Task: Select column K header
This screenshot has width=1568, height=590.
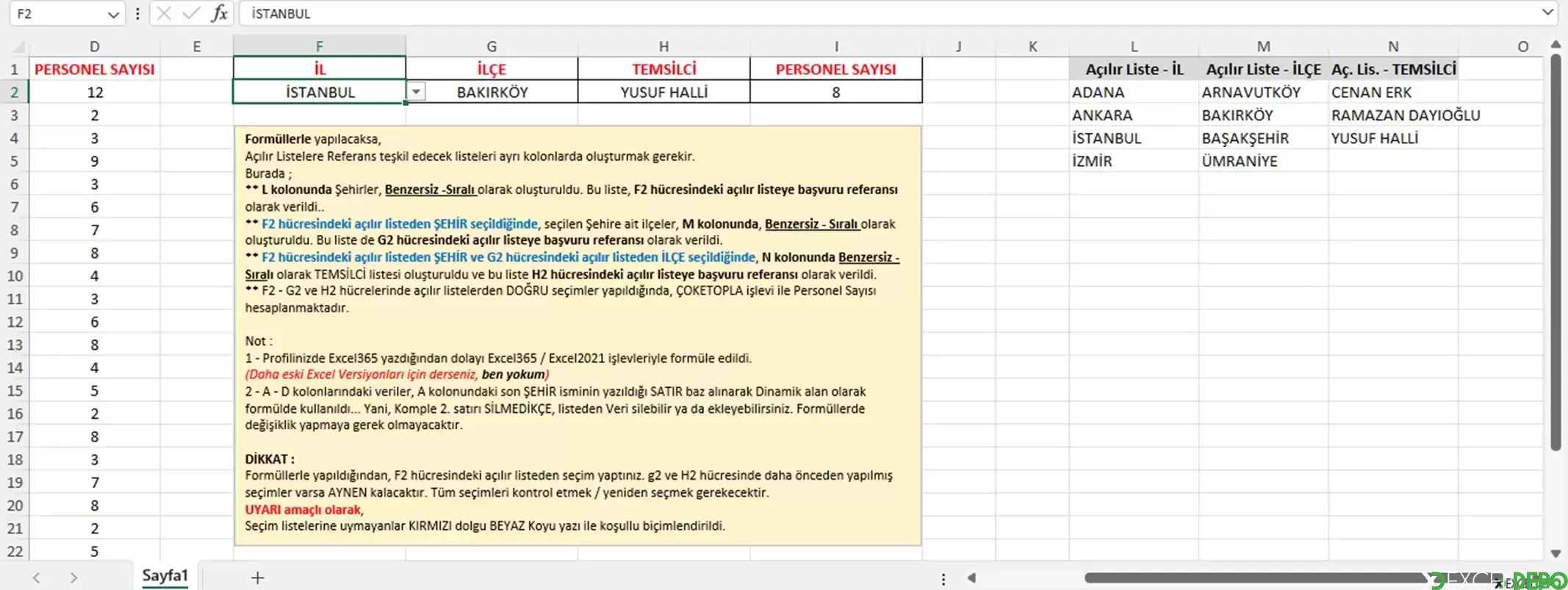Action: [1032, 46]
